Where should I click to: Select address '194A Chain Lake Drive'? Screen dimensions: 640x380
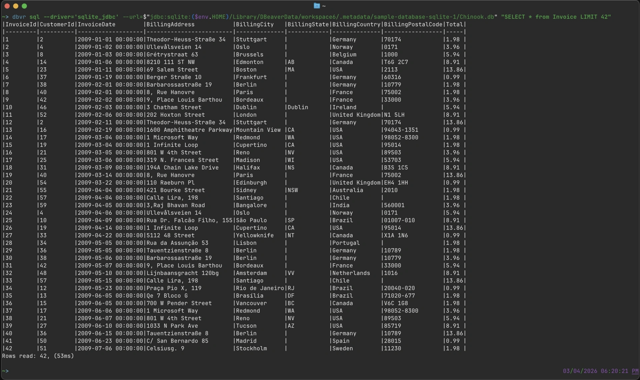pos(182,168)
